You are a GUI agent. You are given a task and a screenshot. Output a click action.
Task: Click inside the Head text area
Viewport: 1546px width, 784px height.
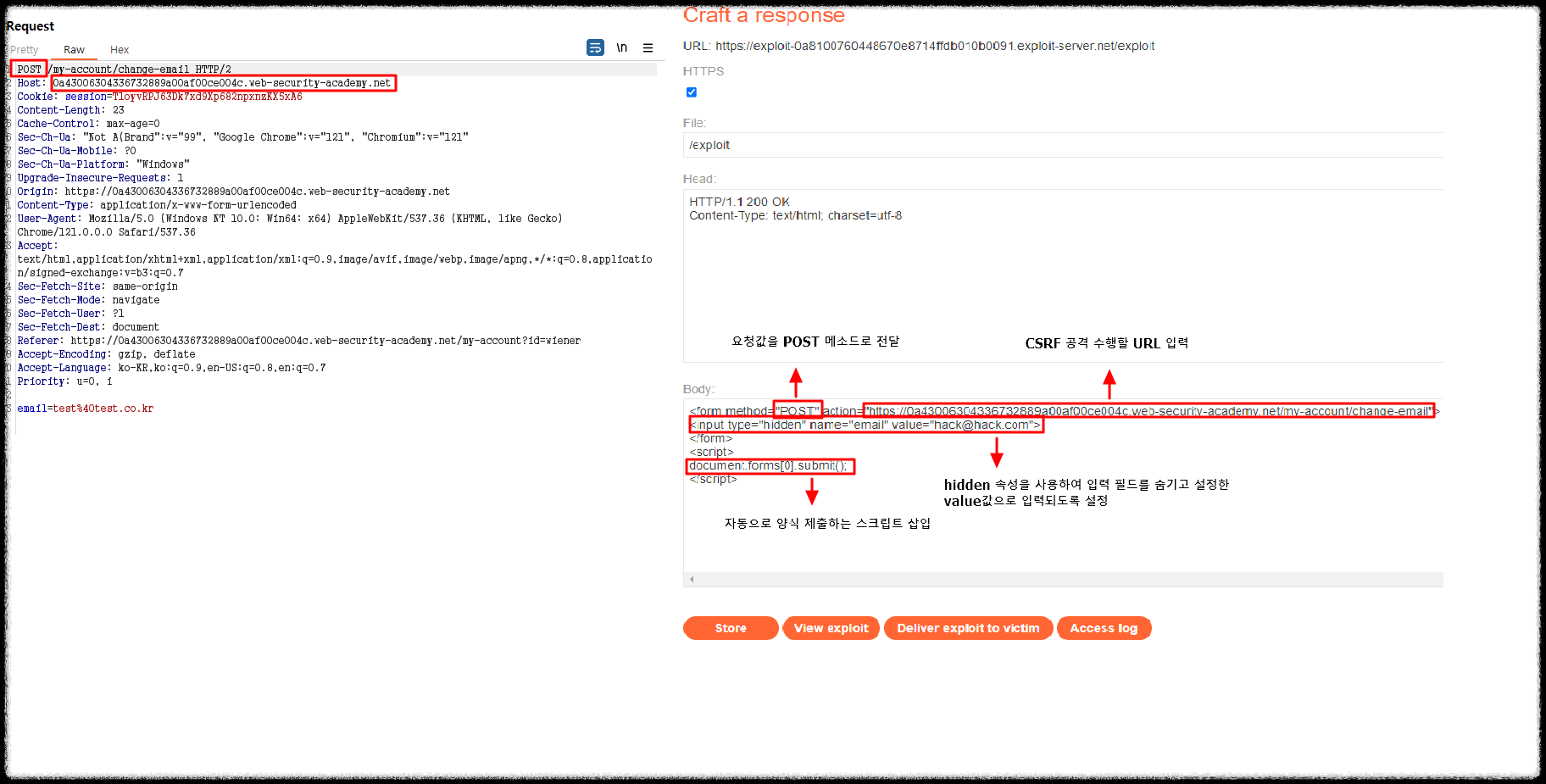tap(1063, 275)
